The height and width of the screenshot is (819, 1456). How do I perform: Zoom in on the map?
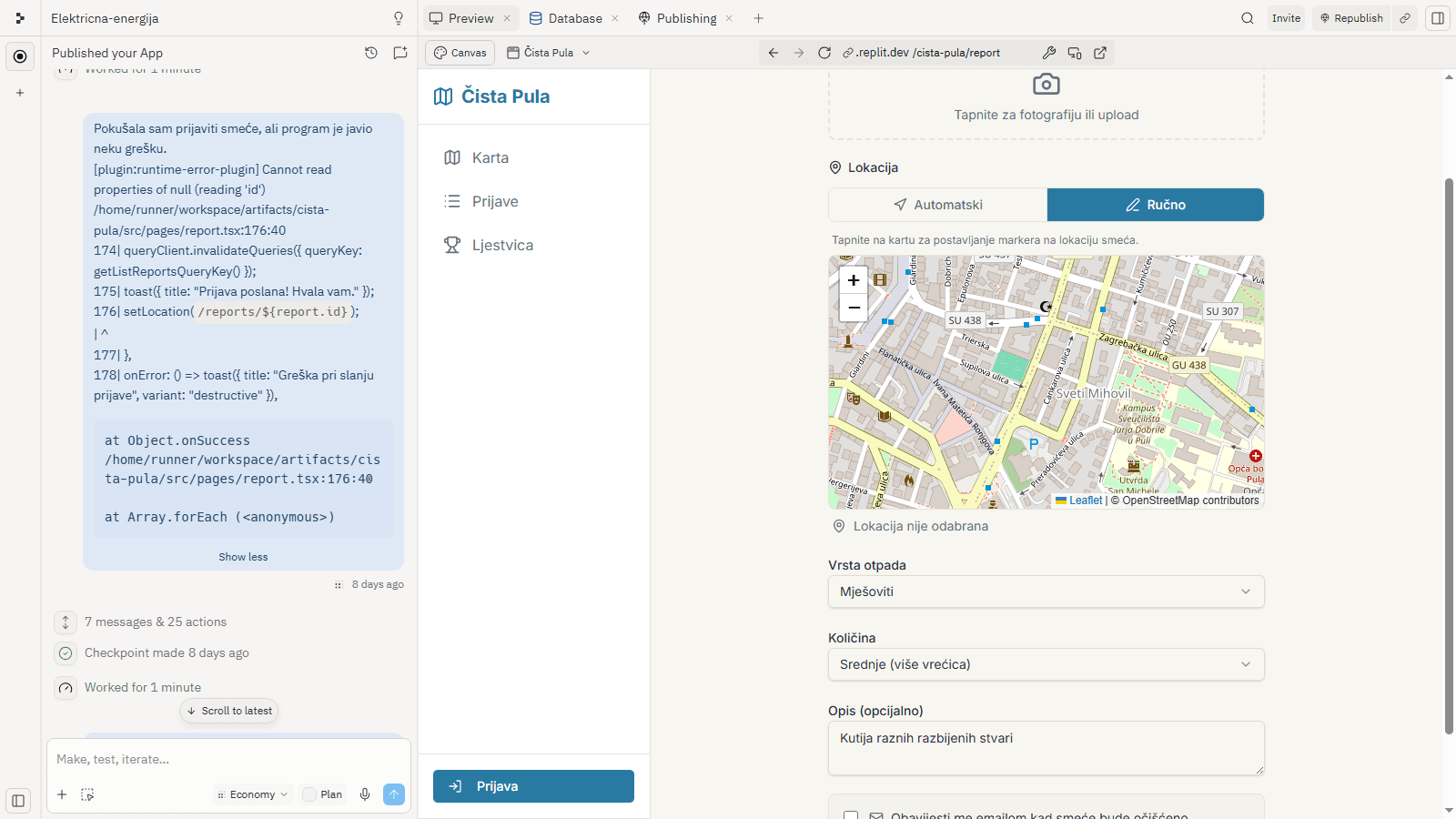pos(854,280)
